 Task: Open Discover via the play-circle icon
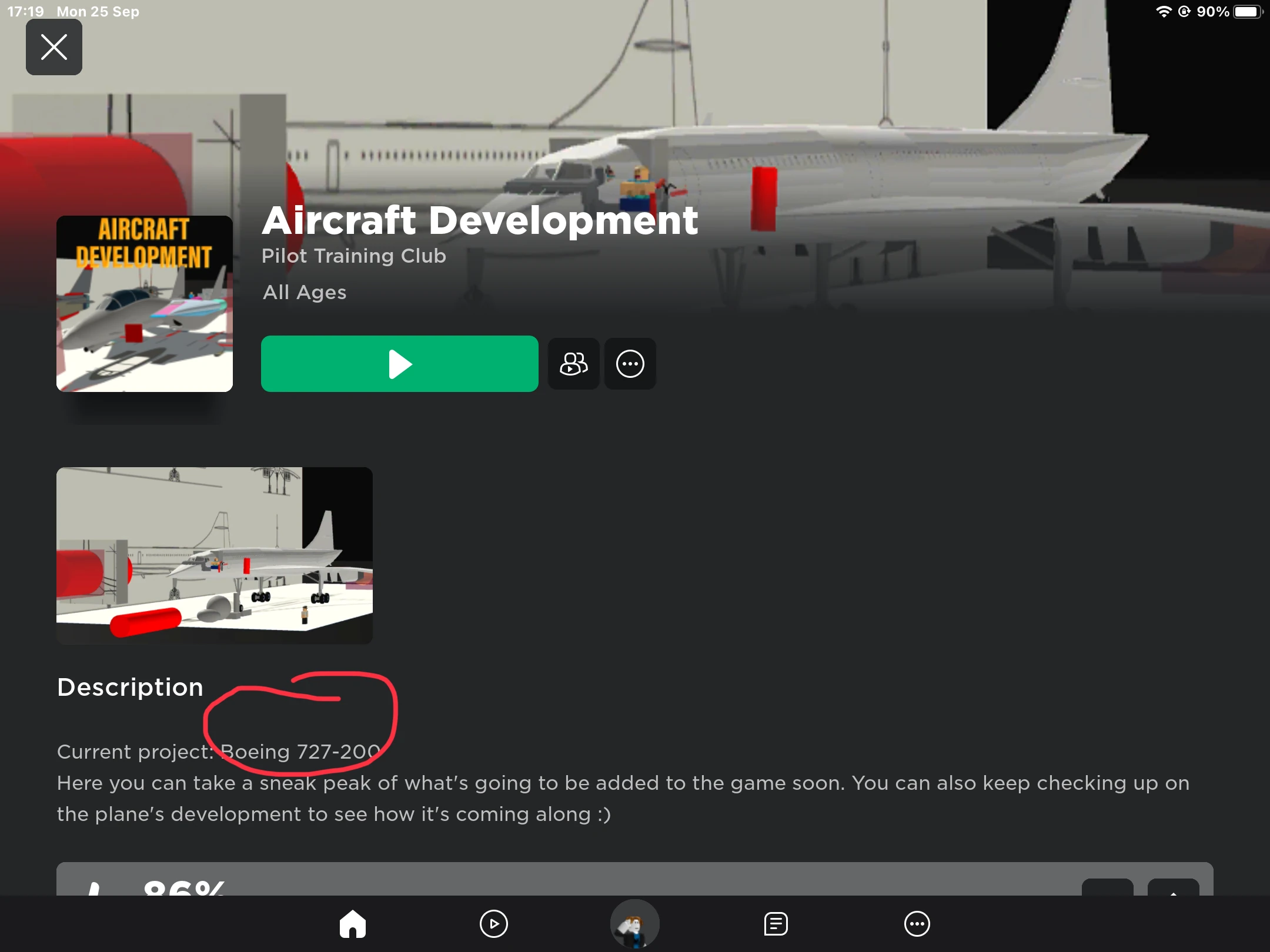click(x=494, y=924)
